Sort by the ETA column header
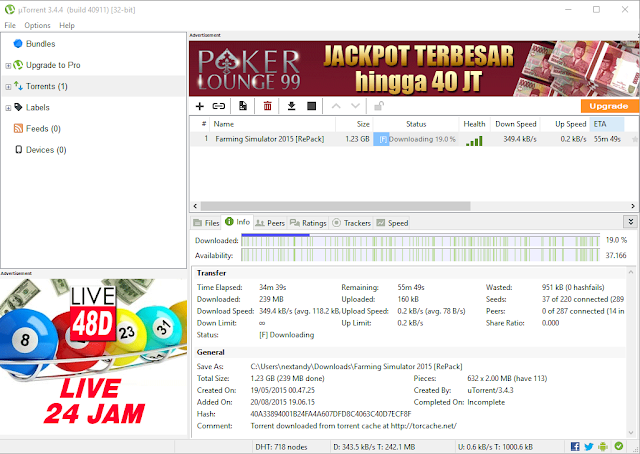 click(607, 124)
